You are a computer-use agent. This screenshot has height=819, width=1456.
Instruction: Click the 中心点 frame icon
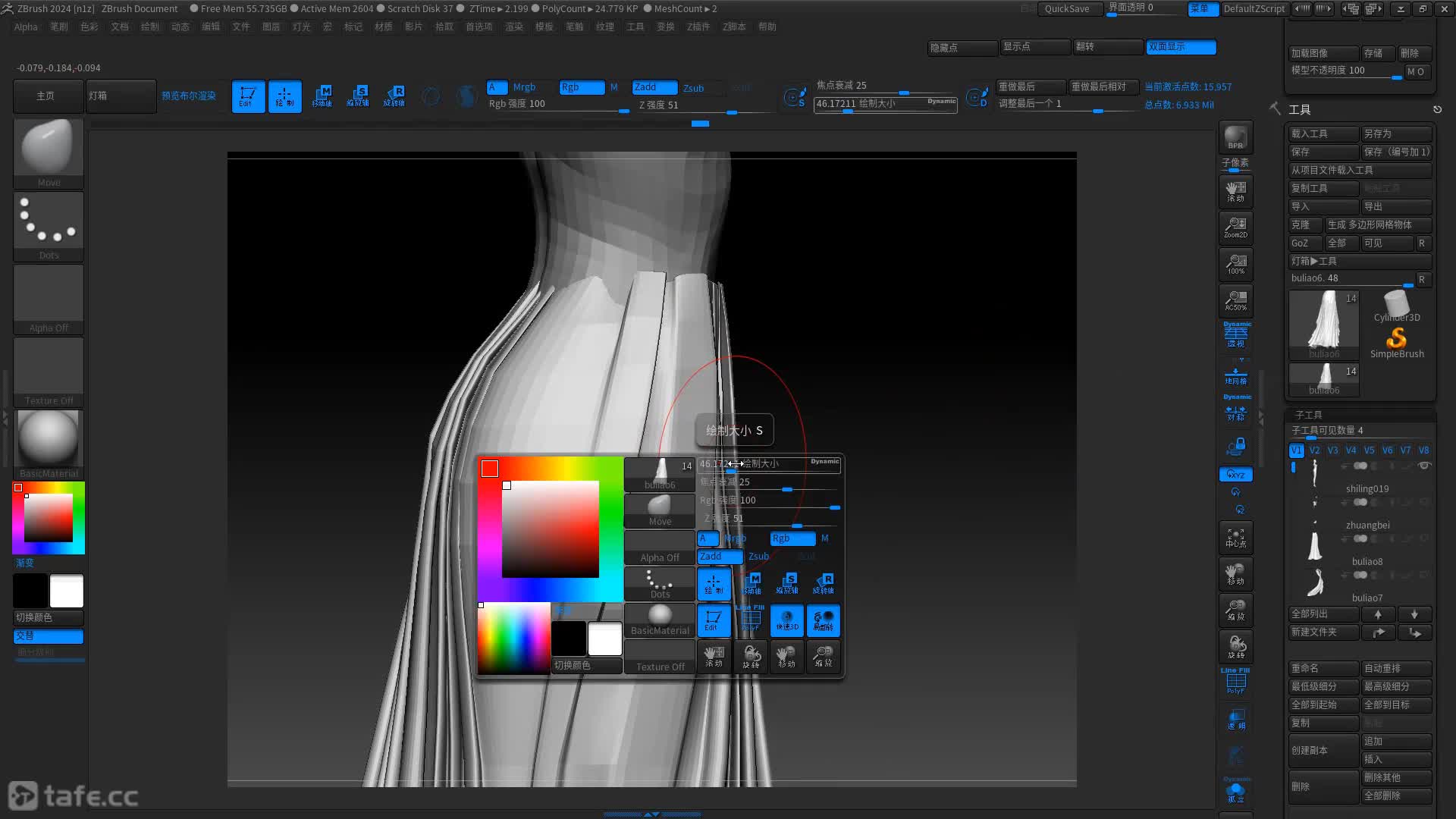[x=1235, y=538]
